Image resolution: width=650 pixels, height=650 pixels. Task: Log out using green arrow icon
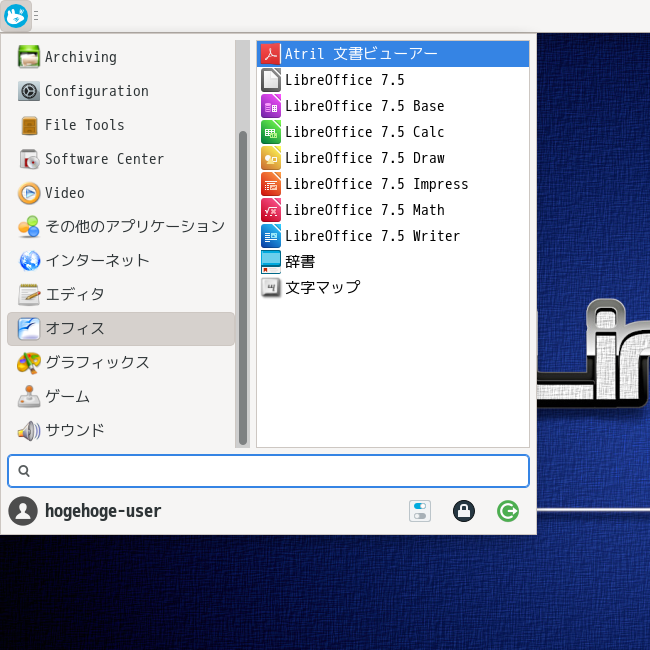507,511
